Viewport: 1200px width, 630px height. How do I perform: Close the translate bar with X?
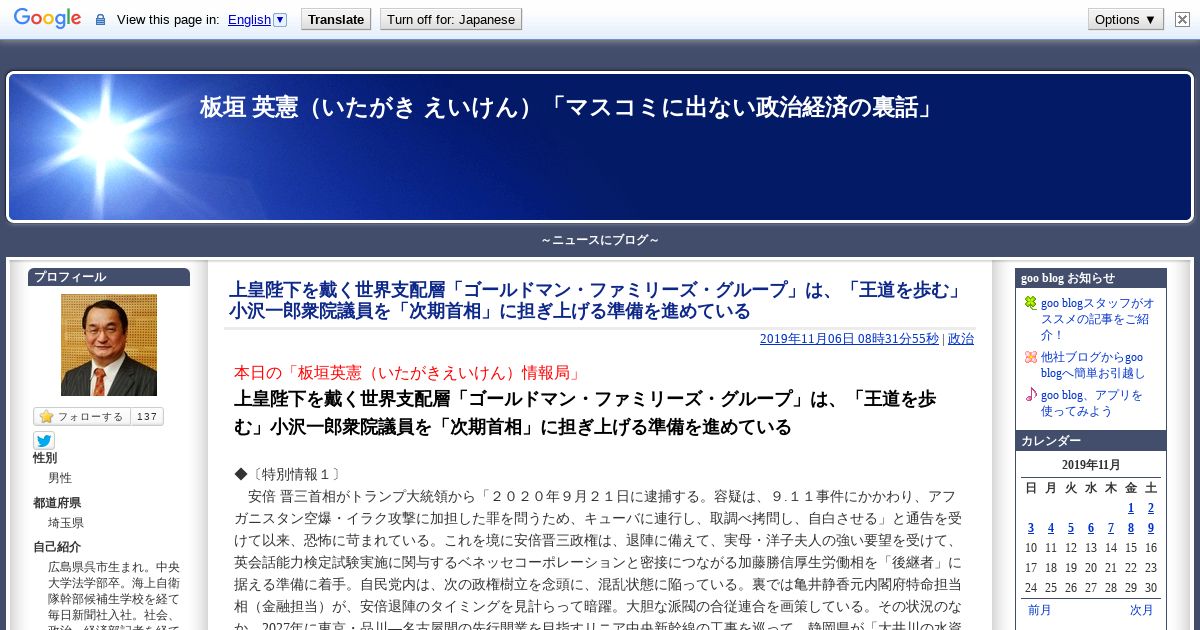[x=1182, y=19]
